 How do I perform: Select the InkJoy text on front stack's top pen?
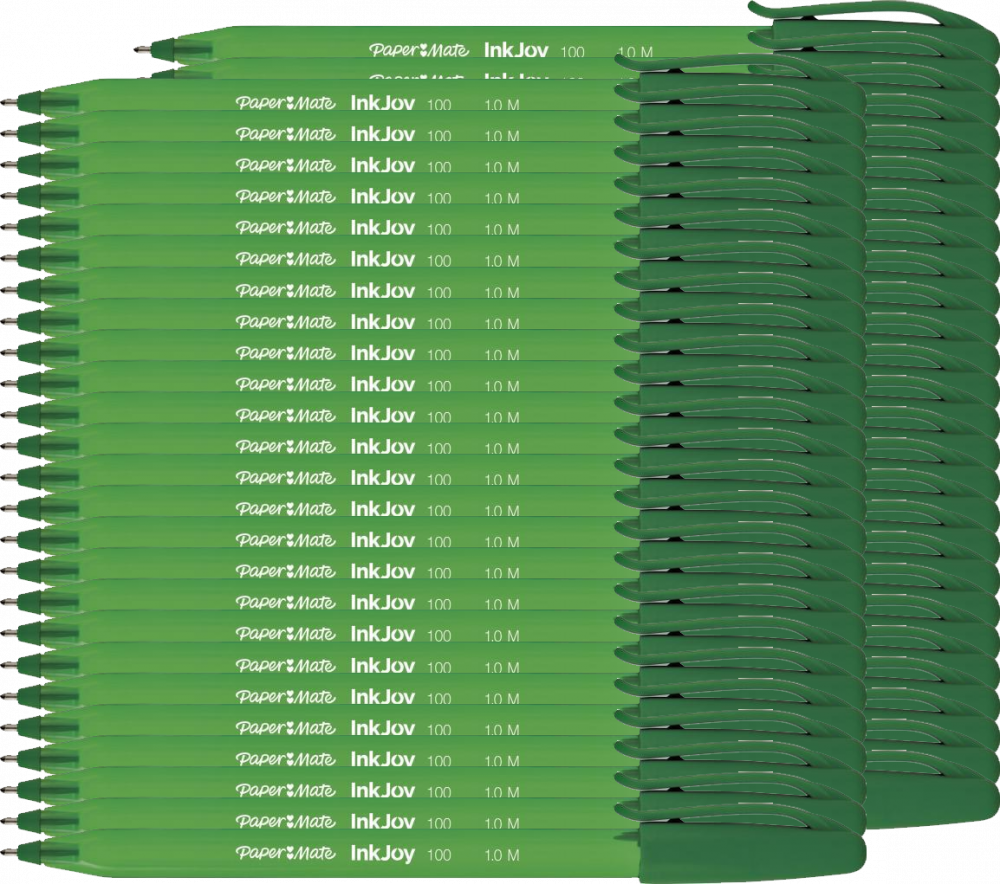coord(381,102)
